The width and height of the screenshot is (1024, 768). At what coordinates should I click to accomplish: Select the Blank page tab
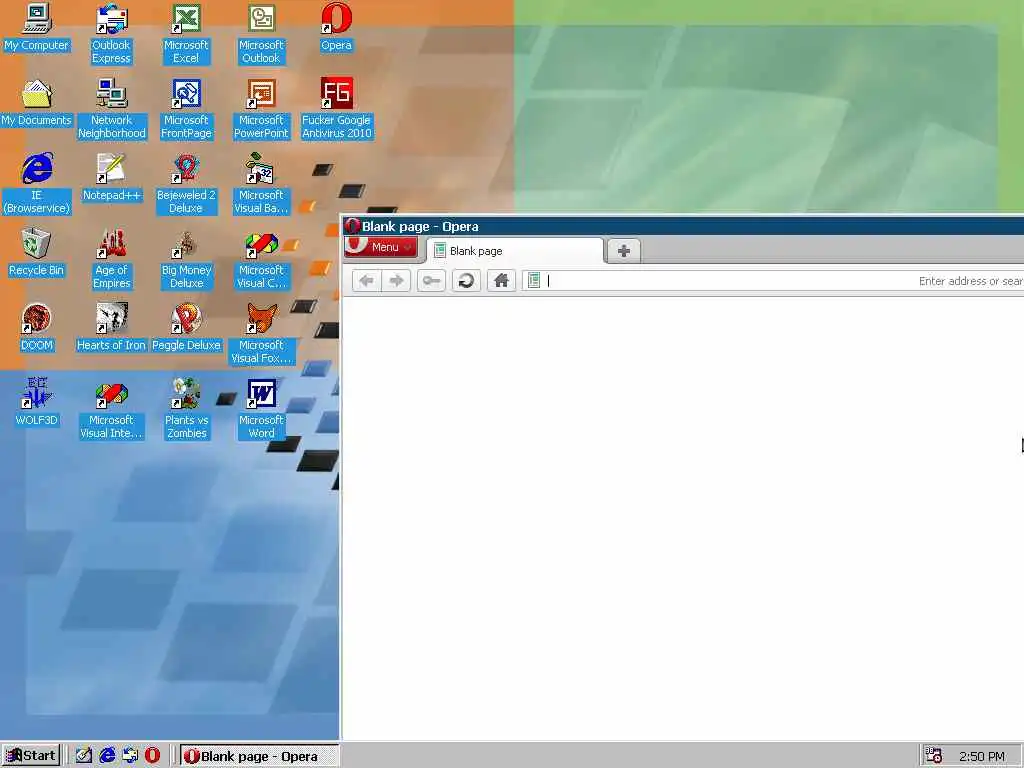point(515,251)
